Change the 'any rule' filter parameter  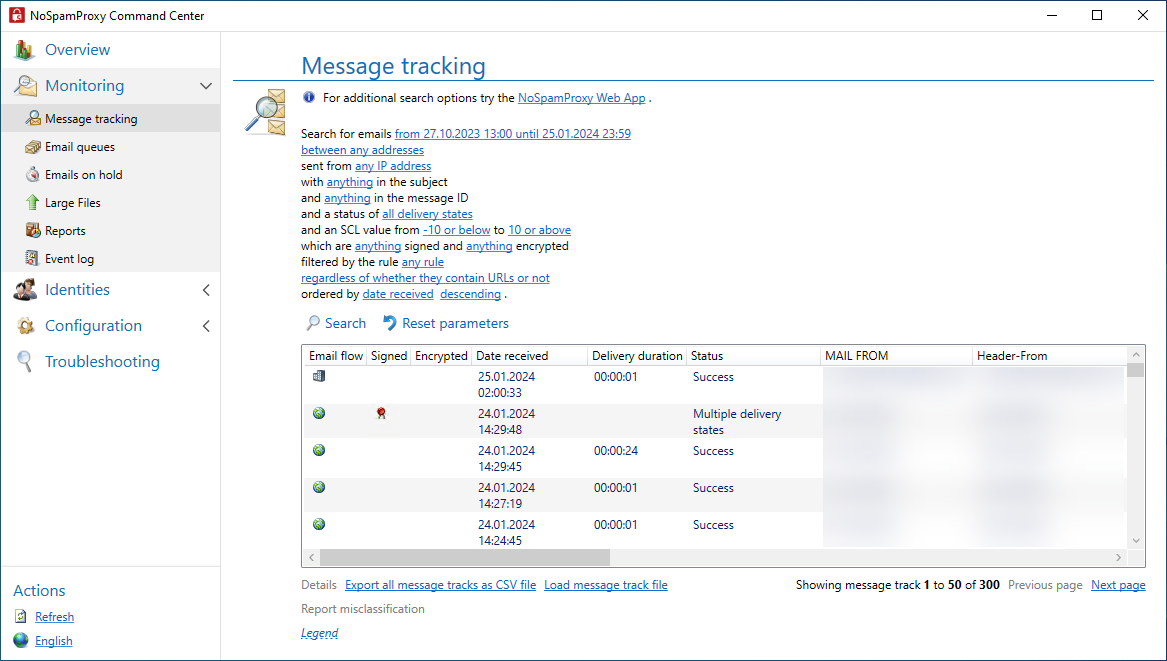423,262
